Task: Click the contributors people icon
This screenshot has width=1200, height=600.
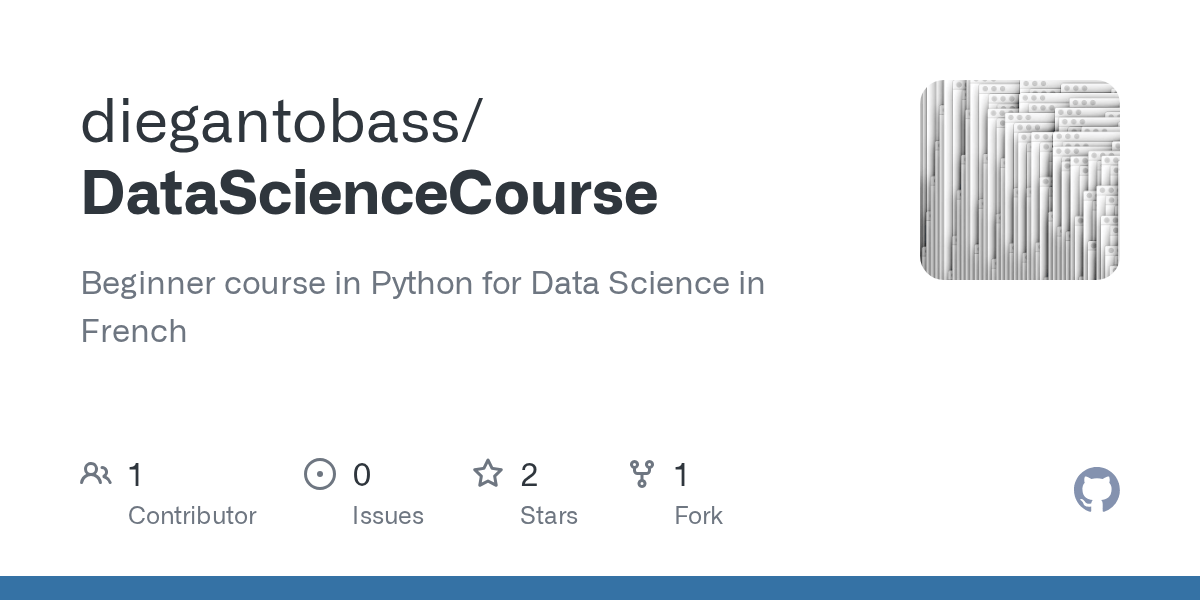Action: (x=96, y=474)
